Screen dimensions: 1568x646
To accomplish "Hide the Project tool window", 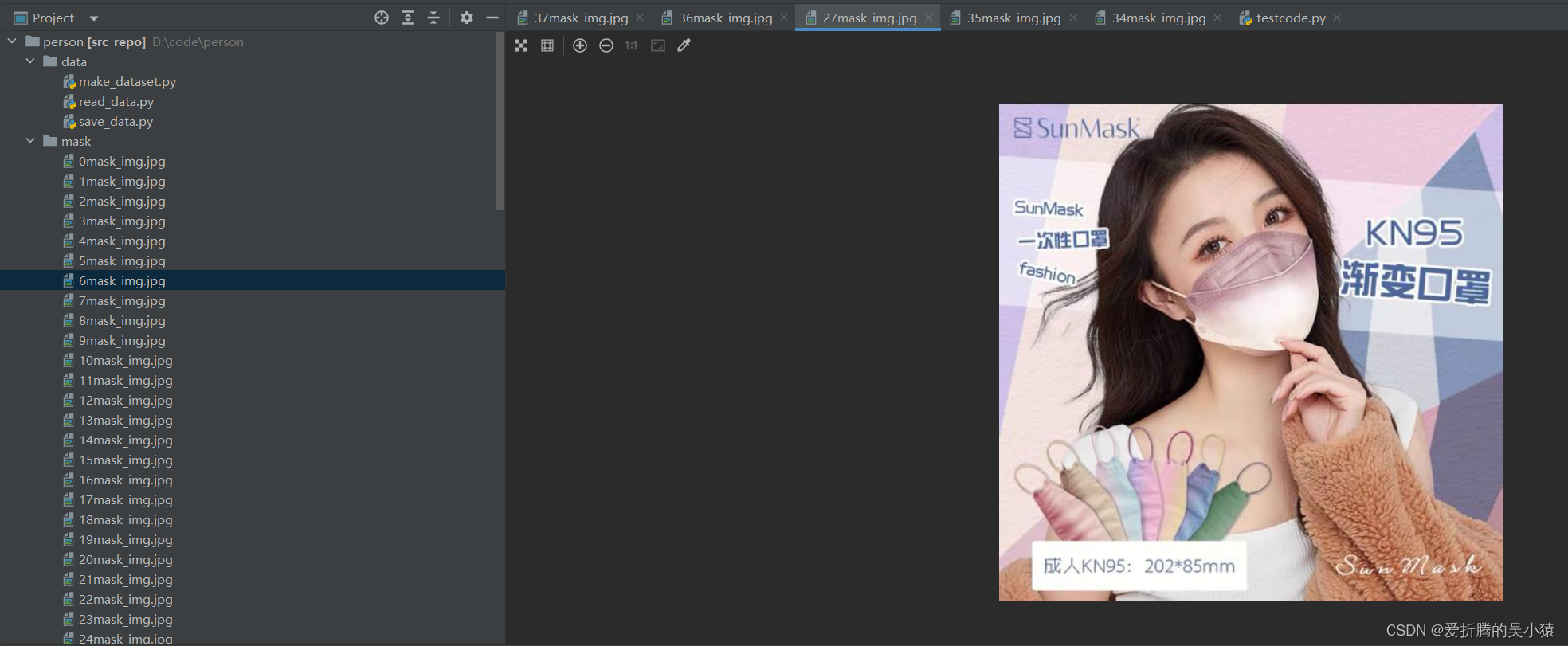I will click(x=492, y=18).
